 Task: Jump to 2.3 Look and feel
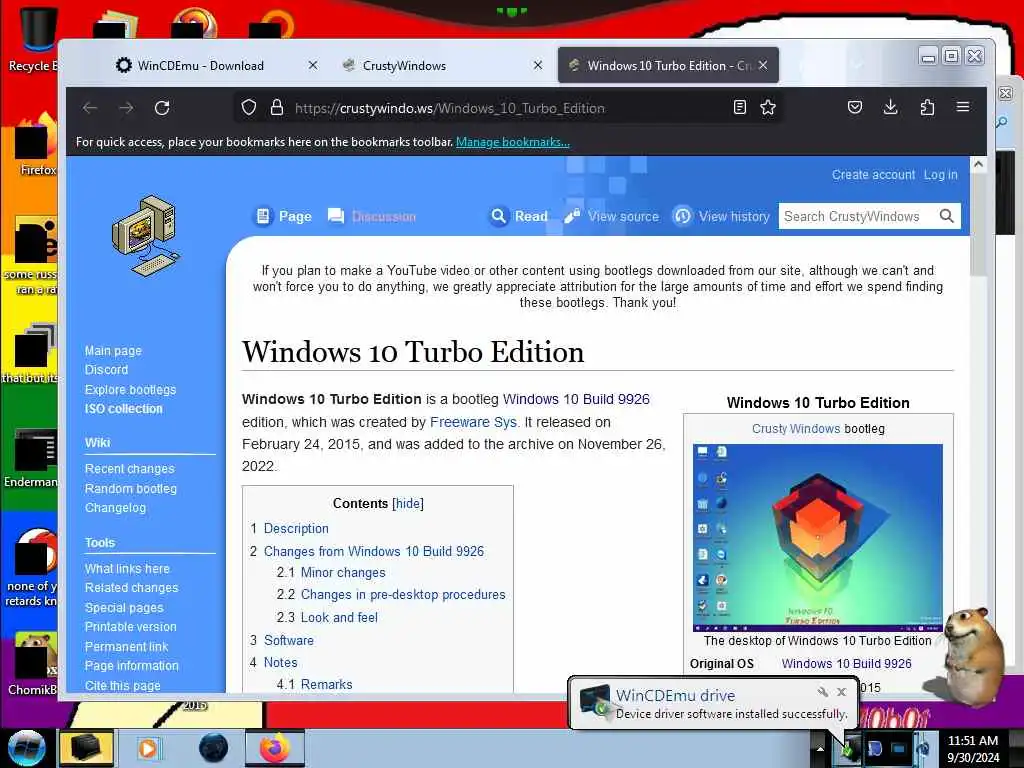pos(339,617)
